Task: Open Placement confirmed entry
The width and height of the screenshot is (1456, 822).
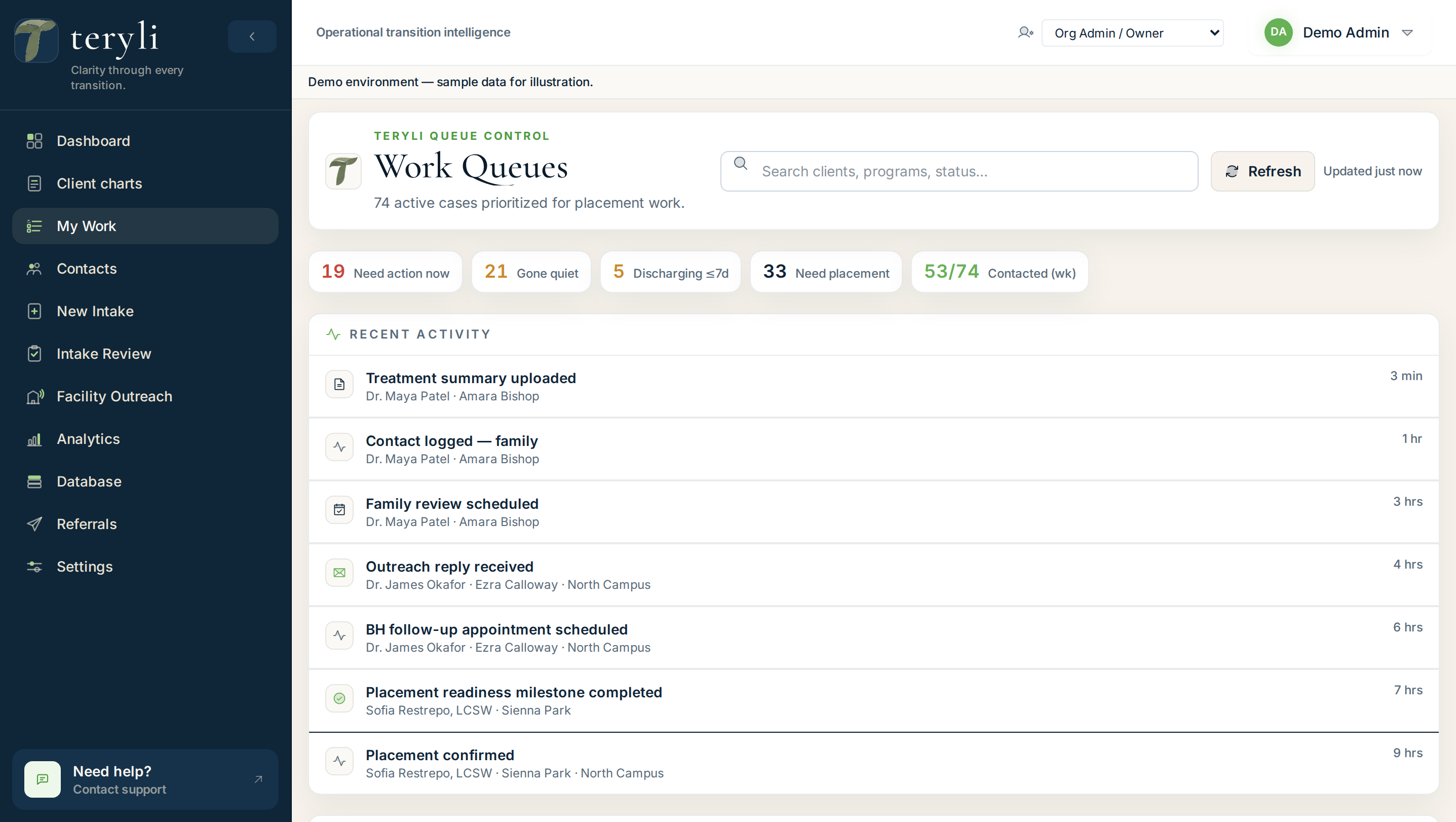Action: (873, 763)
